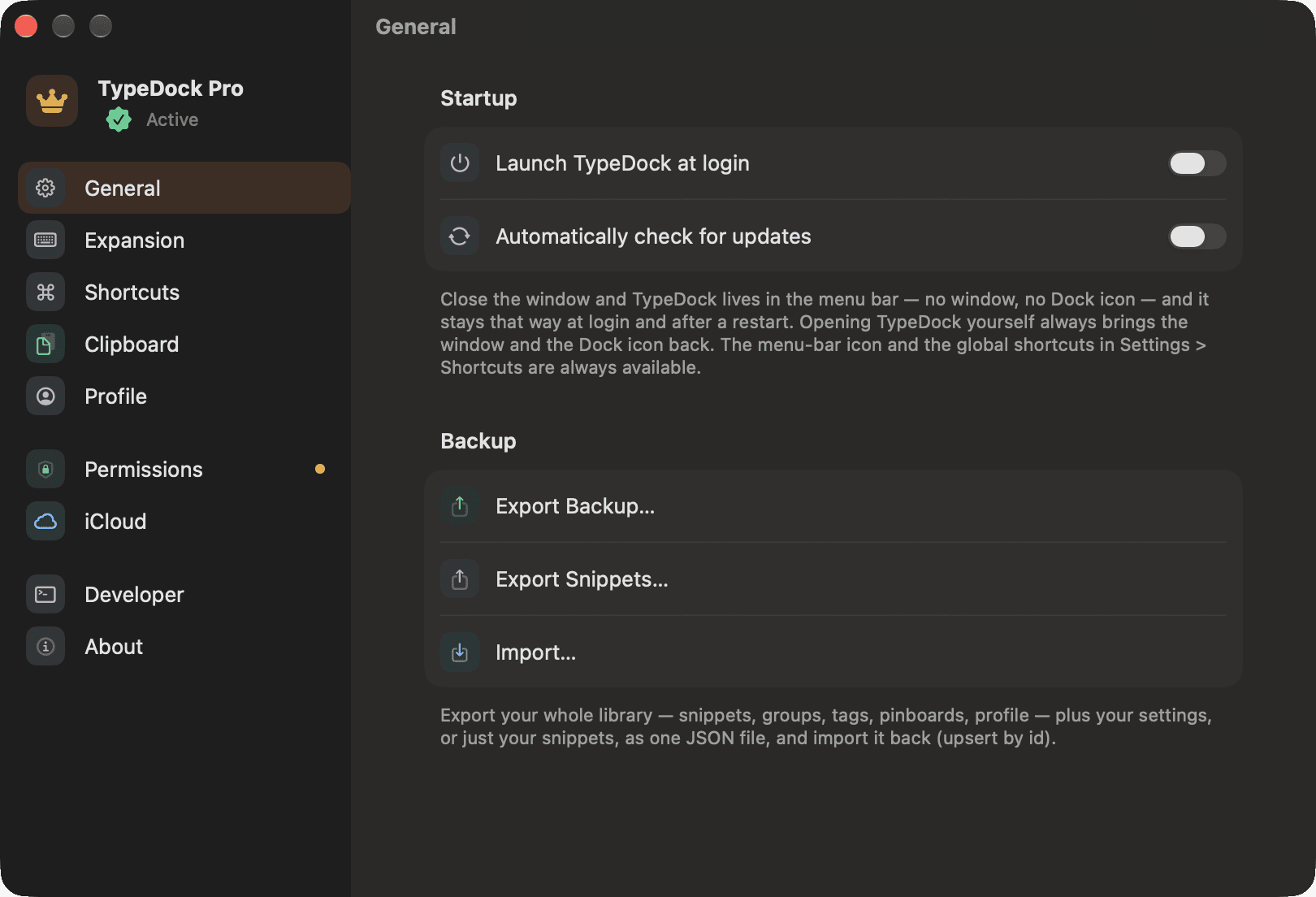Click the Shortcuts command-key icon
Image resolution: width=1316 pixels, height=897 pixels.
tap(45, 292)
